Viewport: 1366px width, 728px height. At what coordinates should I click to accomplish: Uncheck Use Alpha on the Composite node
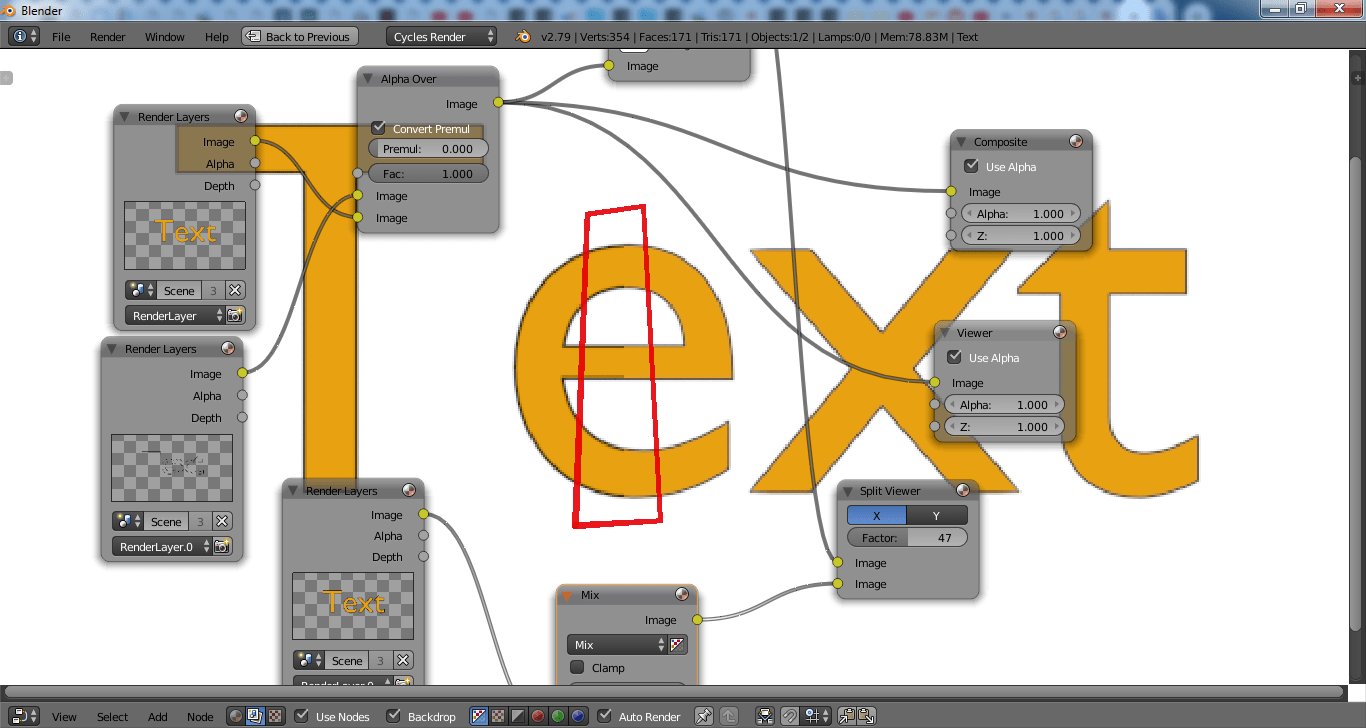(x=970, y=166)
